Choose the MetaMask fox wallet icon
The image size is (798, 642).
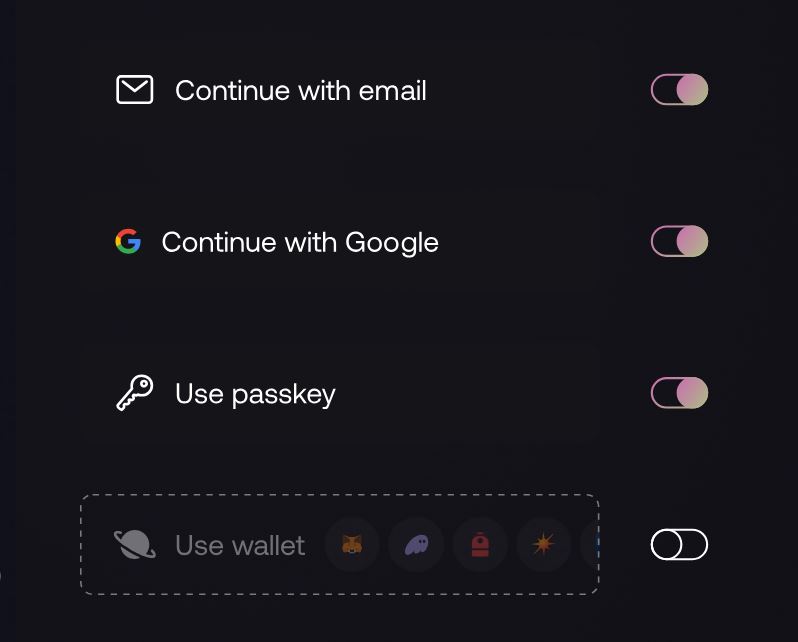pyautogui.click(x=352, y=545)
